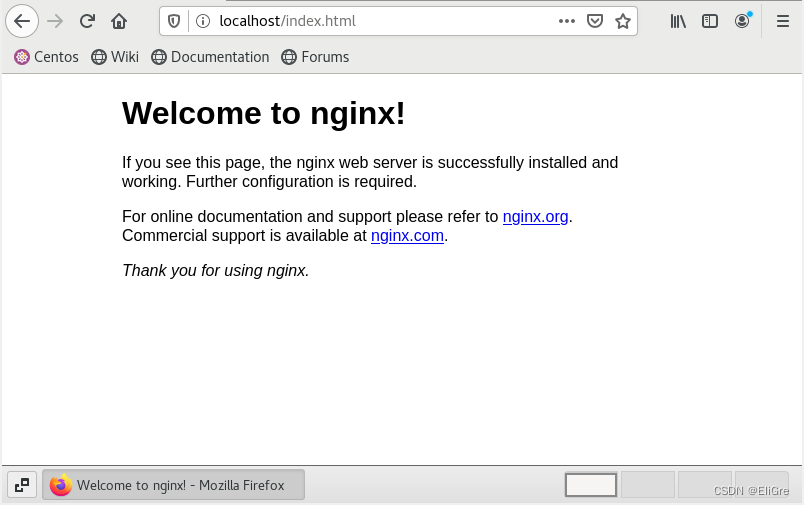Reload the current page
This screenshot has width=804, height=505.
click(x=87, y=21)
